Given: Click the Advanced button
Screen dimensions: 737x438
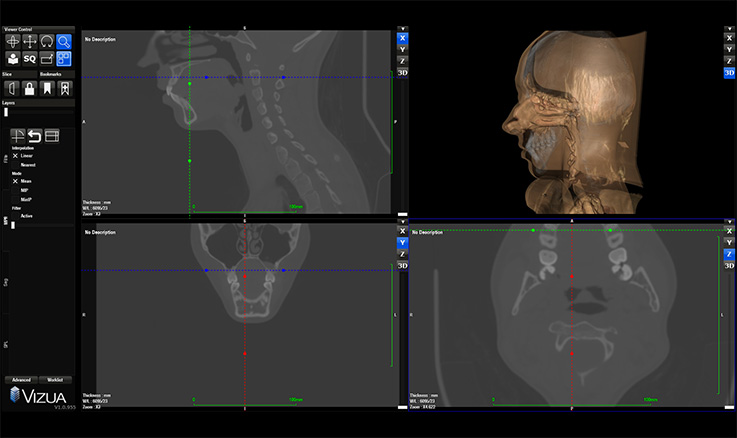Looking at the screenshot, I should point(19,380).
